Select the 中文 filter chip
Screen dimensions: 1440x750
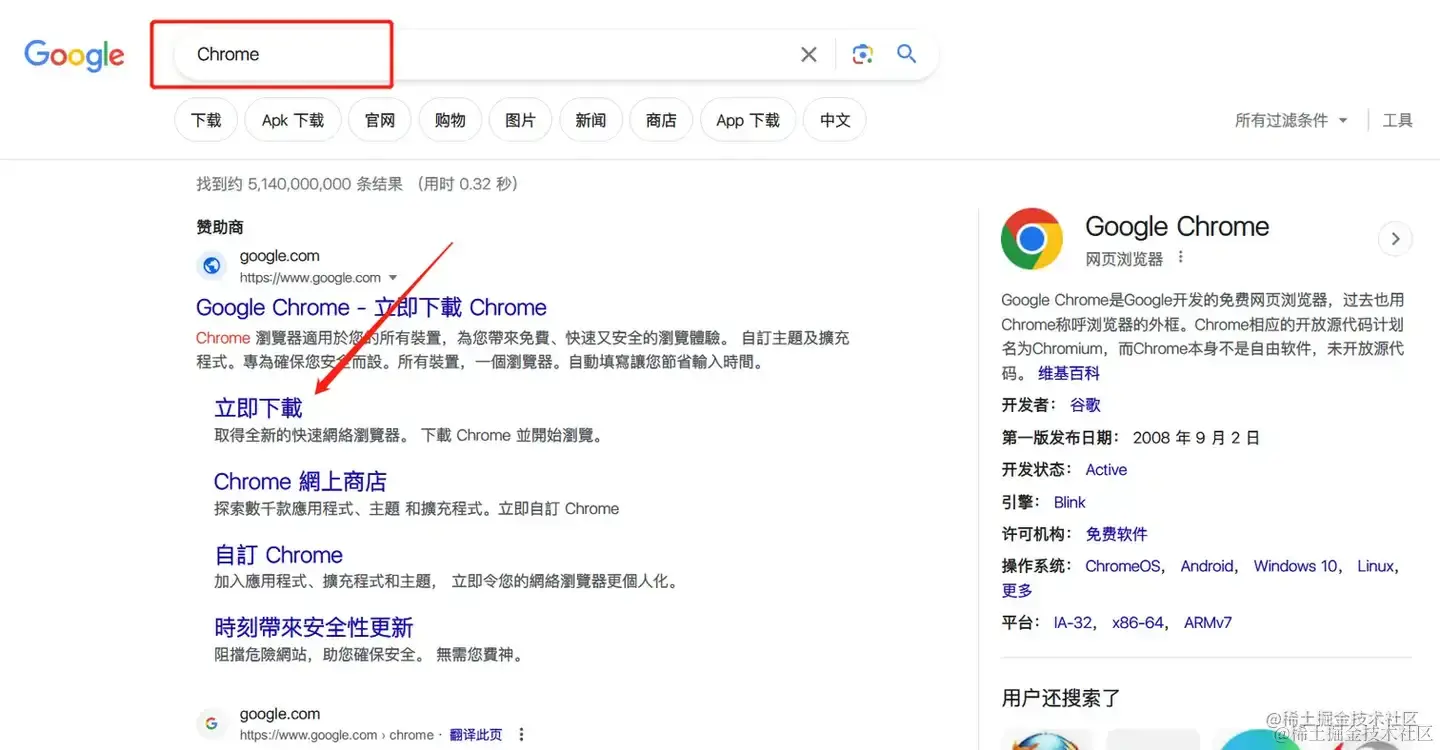(835, 120)
